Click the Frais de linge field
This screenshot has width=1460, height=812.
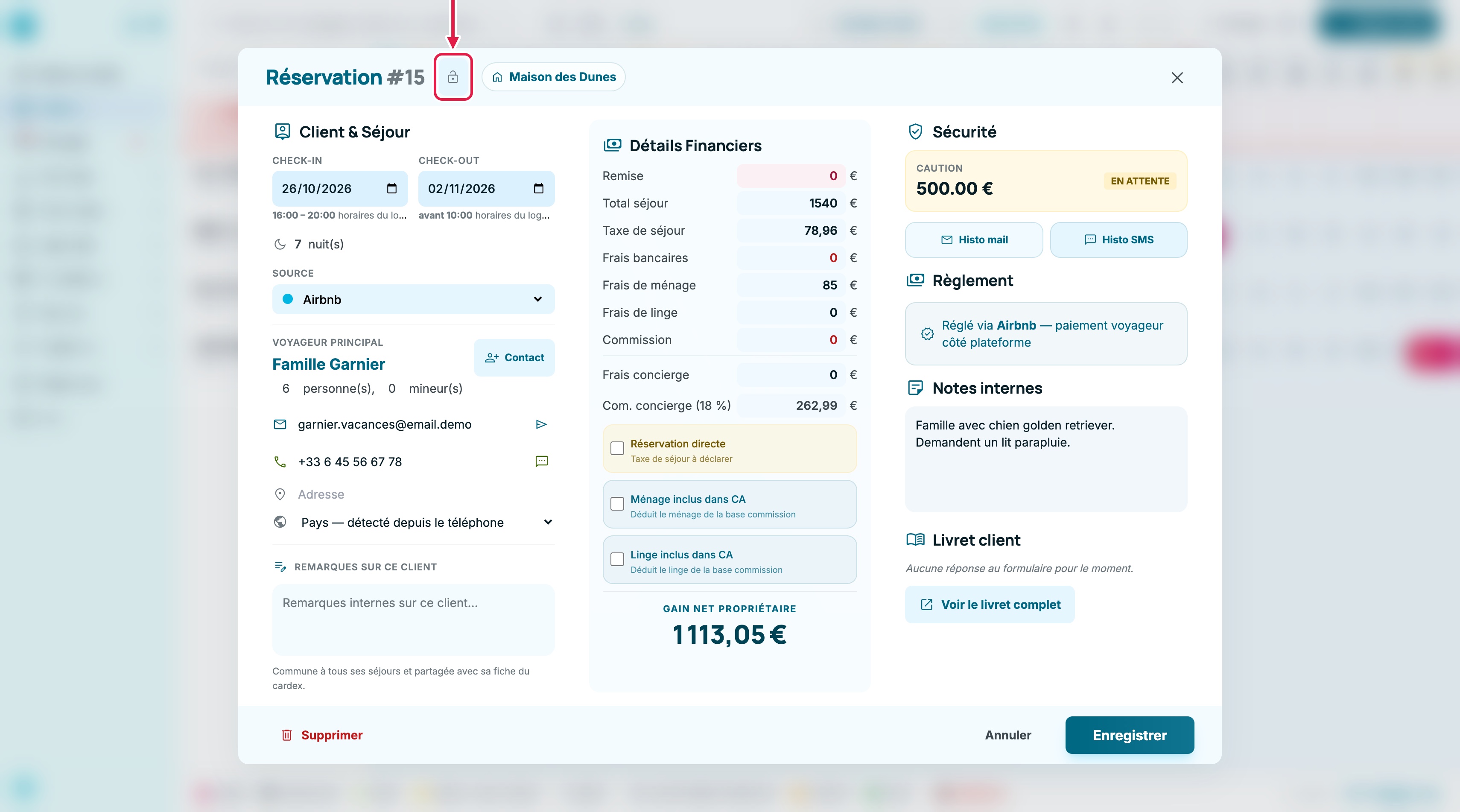(791, 313)
